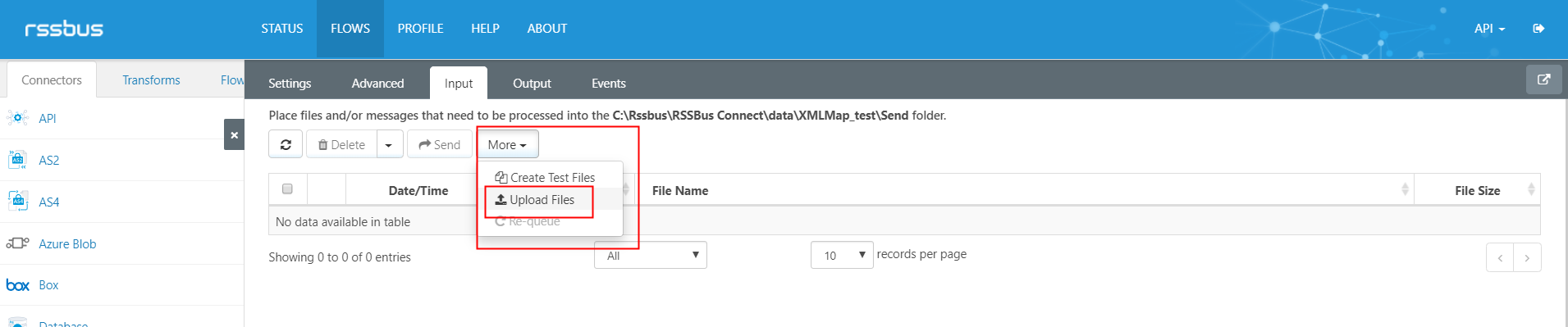Select the Azure Blob connector icon
Viewport: 1568px width, 327px height.
(17, 243)
